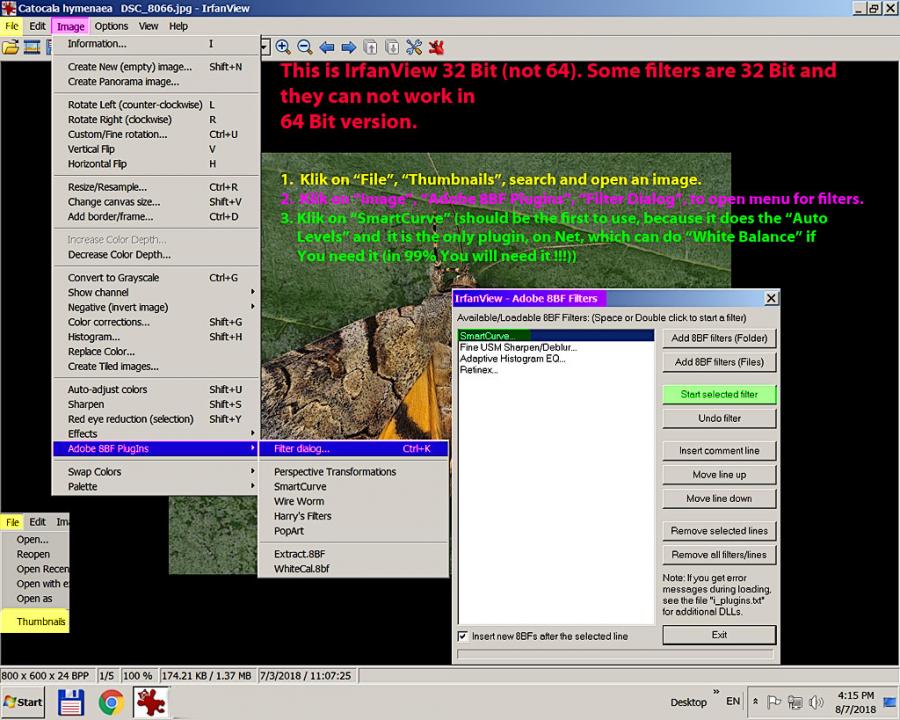Click Add 8BF filters (Folder) button

(x=719, y=338)
